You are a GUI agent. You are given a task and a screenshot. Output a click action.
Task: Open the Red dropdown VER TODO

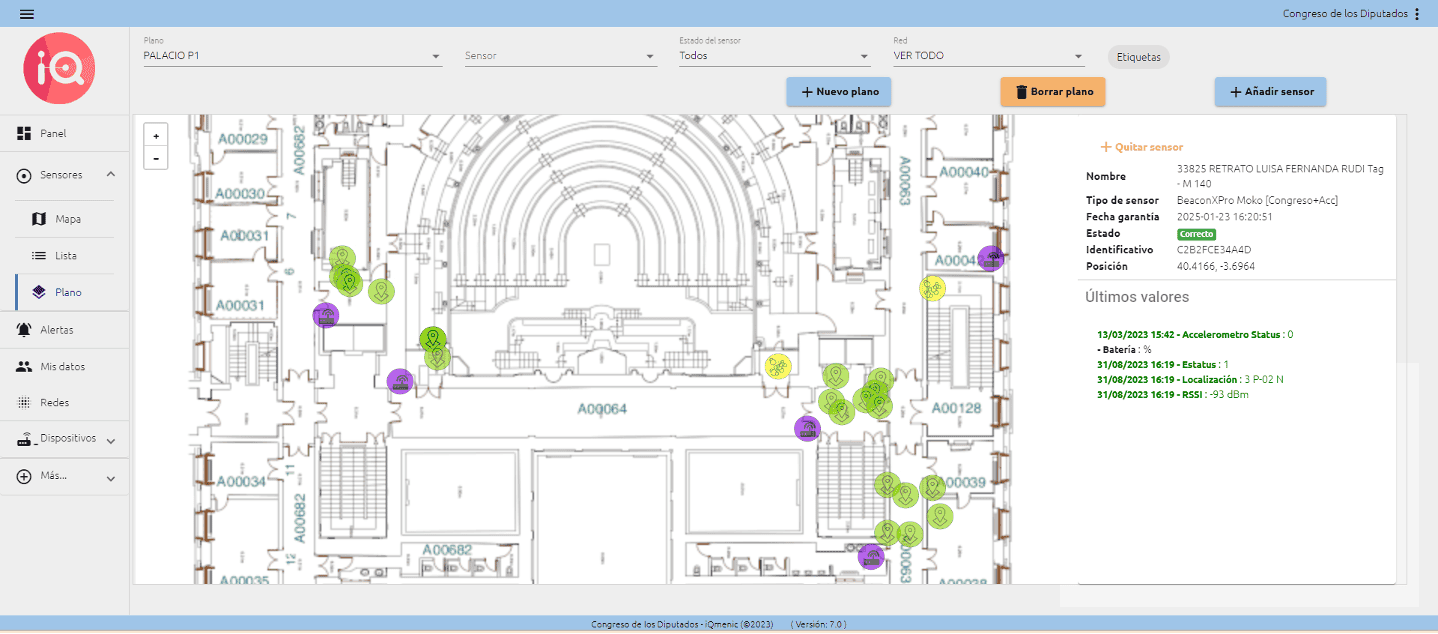(x=988, y=57)
